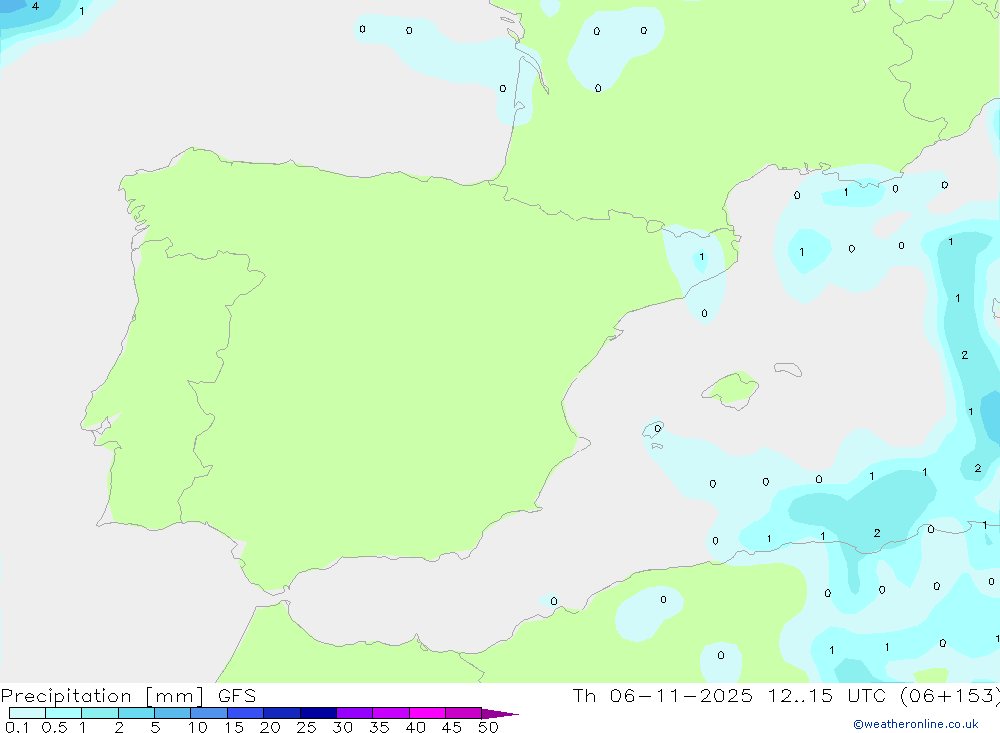Click the '45' legend label
Viewport: 1000px width, 733px height.
452,727
